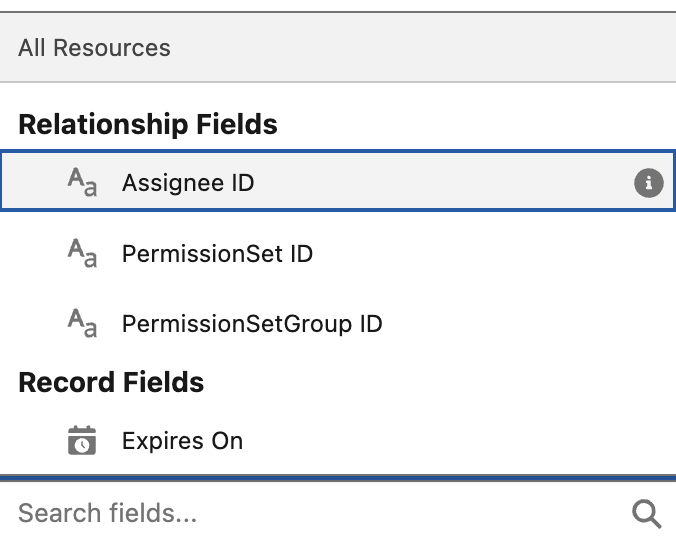
Task: Focus the "Search fields..." placeholder text
Action: coord(107,514)
